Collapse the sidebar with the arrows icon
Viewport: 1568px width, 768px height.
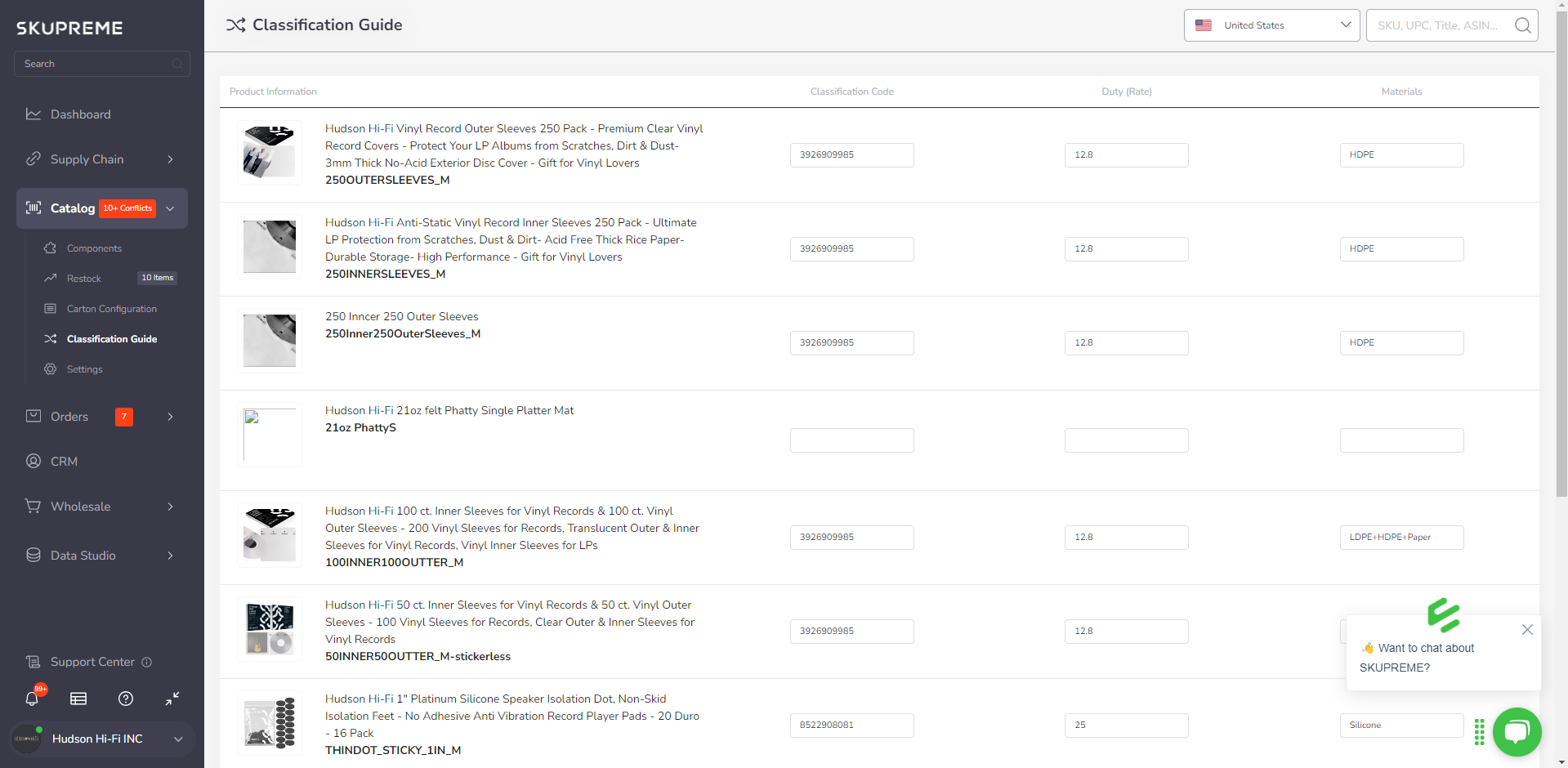click(172, 699)
